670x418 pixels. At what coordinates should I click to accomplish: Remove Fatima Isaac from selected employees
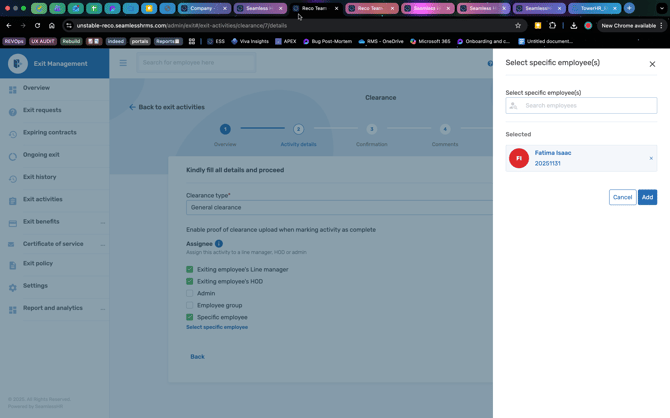coord(651,158)
